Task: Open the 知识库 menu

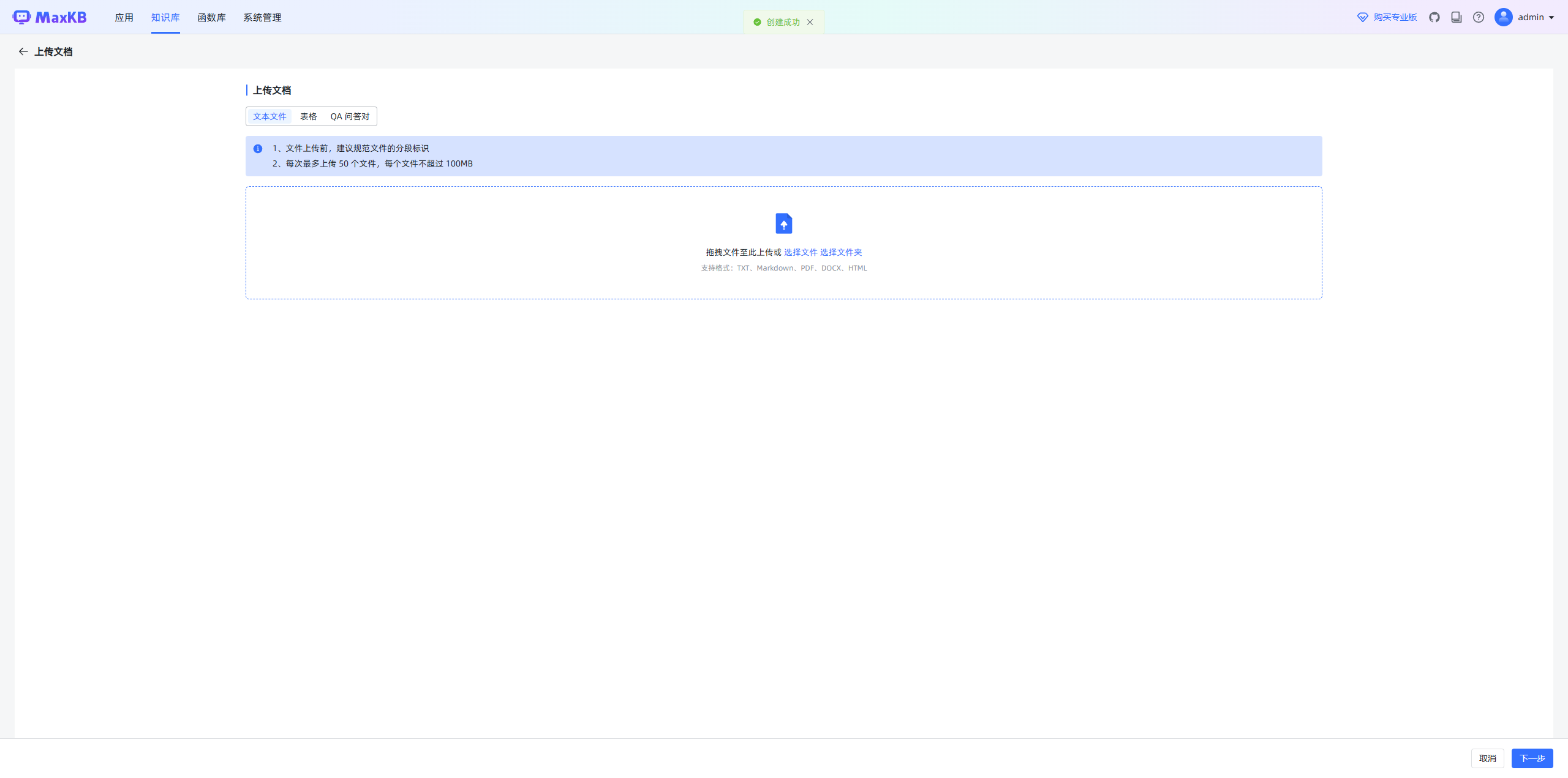Action: [165, 17]
